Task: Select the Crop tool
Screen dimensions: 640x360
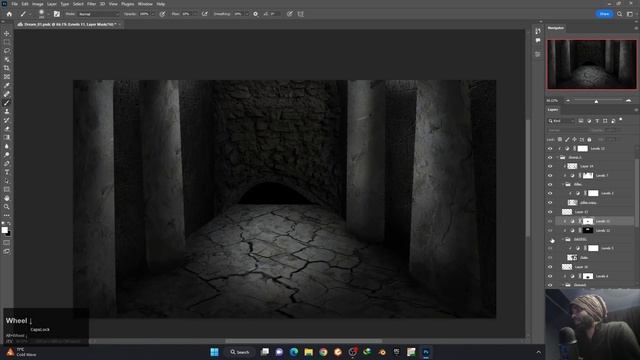Action: pyautogui.click(x=7, y=68)
